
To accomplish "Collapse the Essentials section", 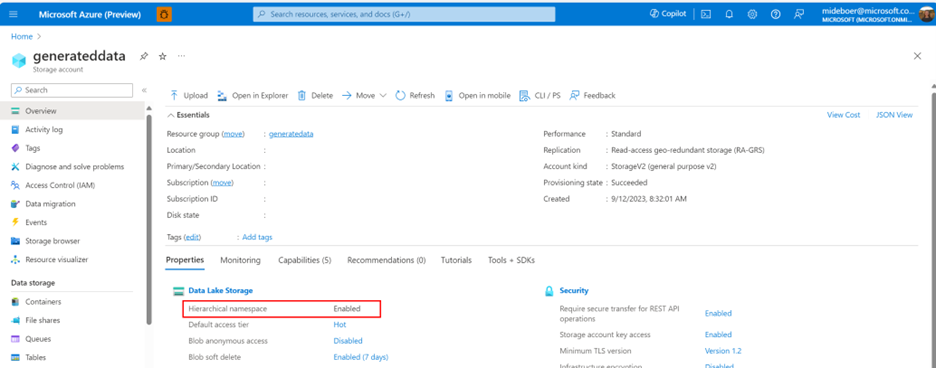I will coord(188,115).
